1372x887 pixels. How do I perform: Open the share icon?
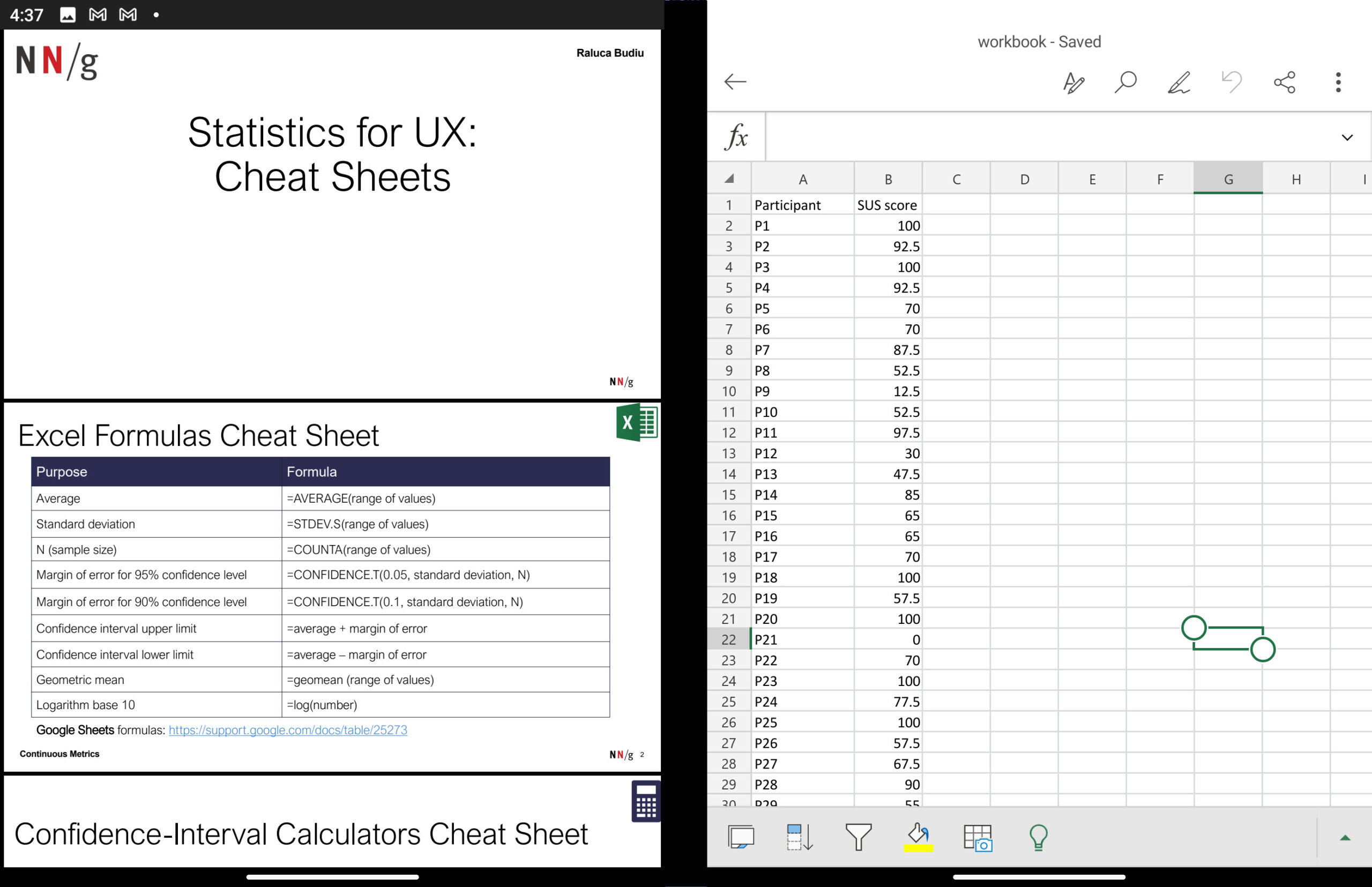[x=1285, y=83]
